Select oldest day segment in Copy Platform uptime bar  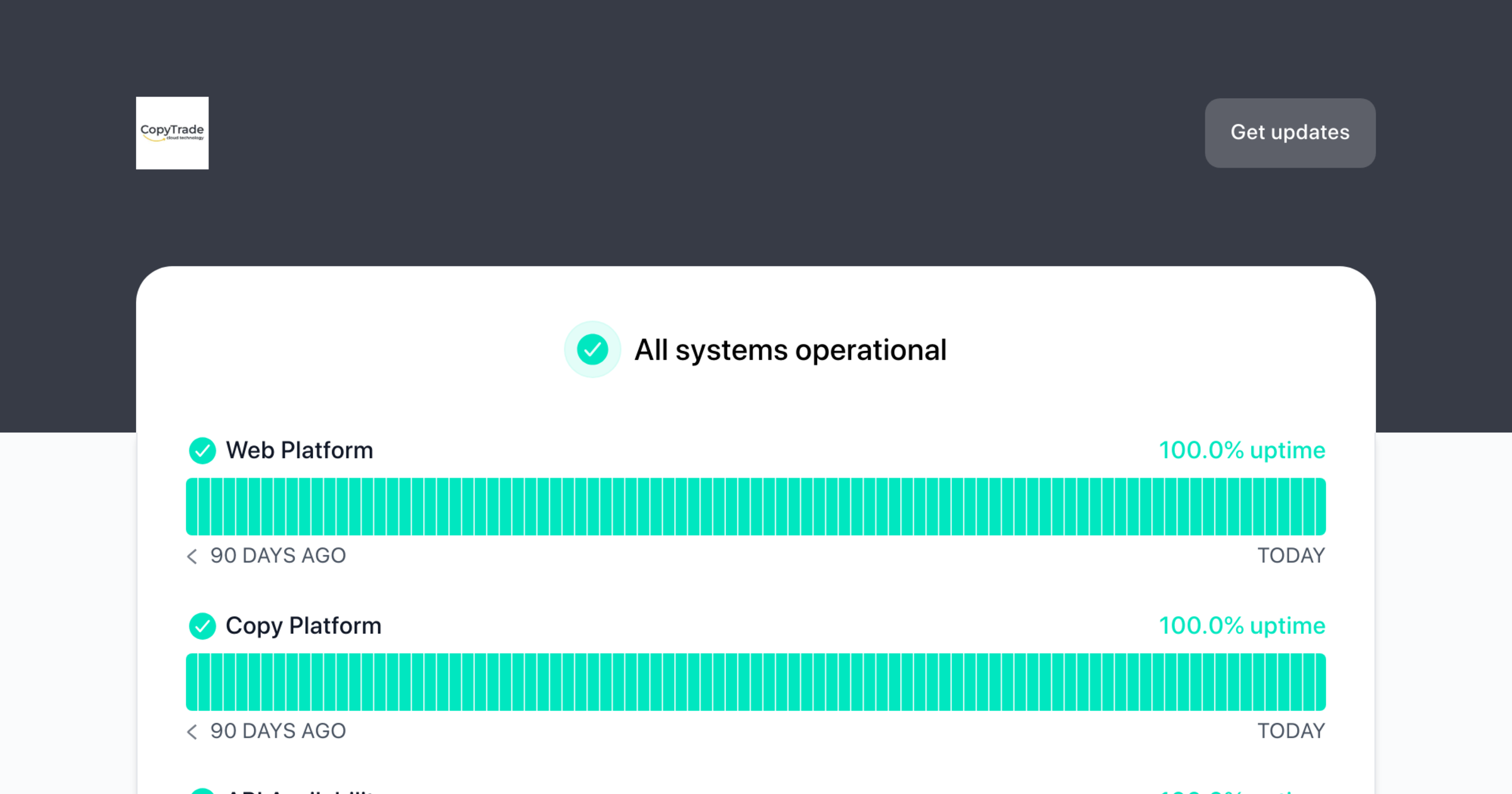(192, 682)
